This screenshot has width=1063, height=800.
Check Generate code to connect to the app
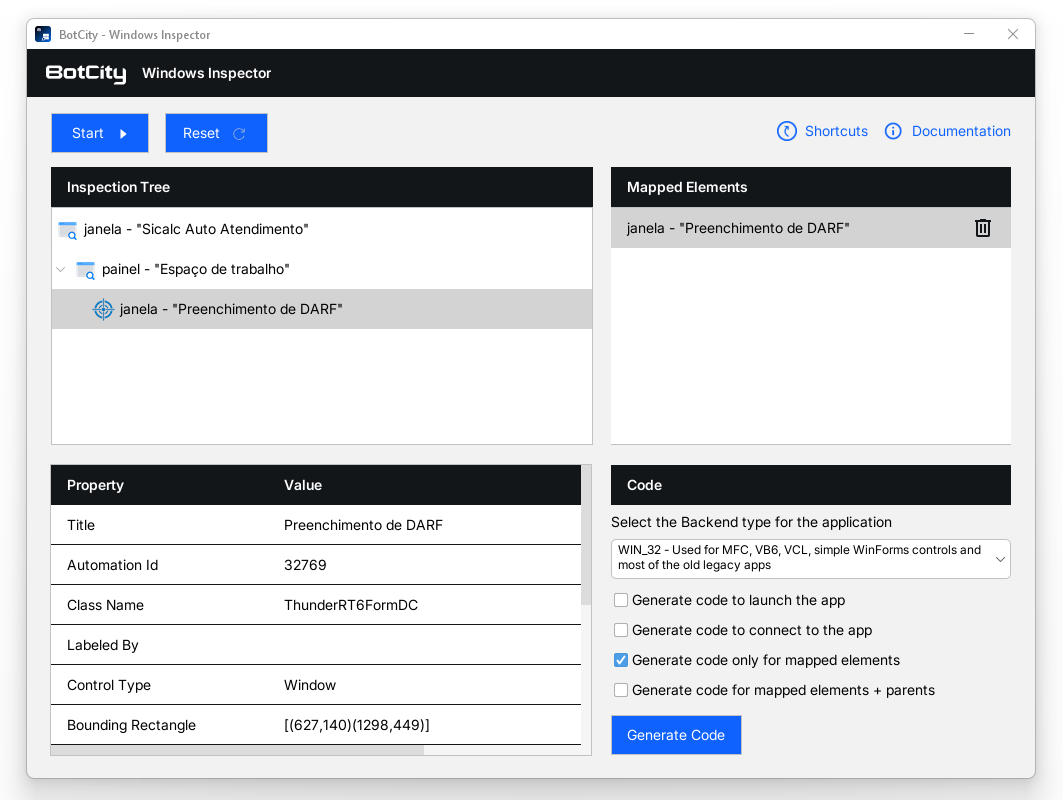[x=621, y=630]
